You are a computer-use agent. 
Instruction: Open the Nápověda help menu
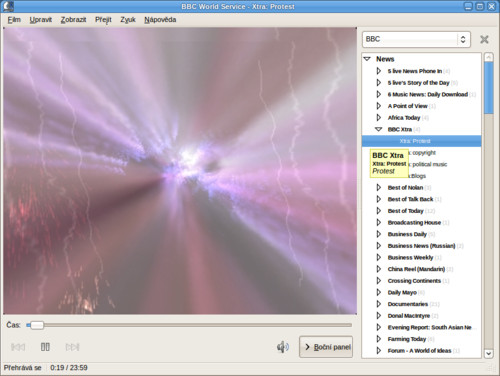pos(160,20)
